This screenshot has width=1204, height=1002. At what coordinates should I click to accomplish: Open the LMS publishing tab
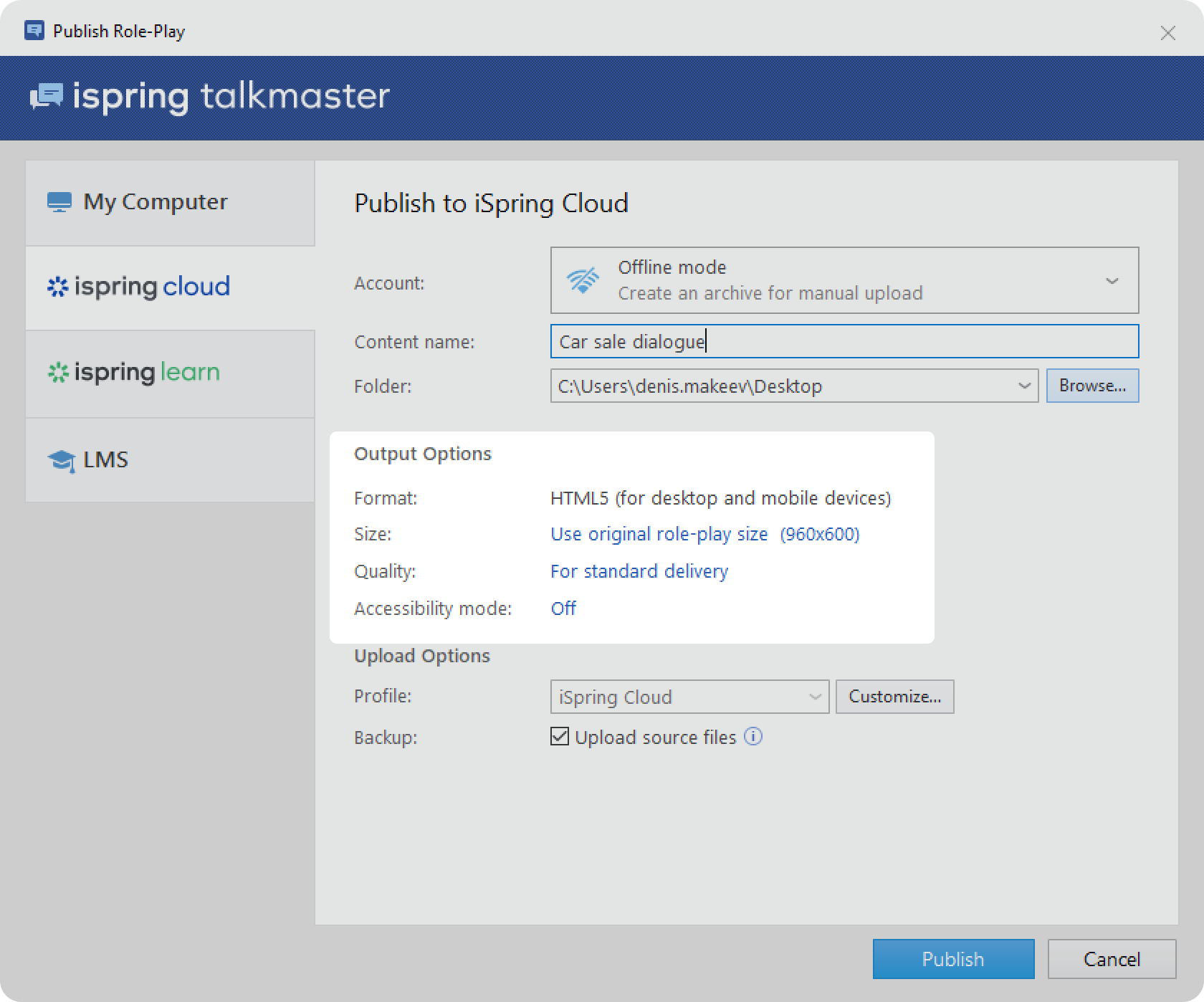[x=170, y=459]
